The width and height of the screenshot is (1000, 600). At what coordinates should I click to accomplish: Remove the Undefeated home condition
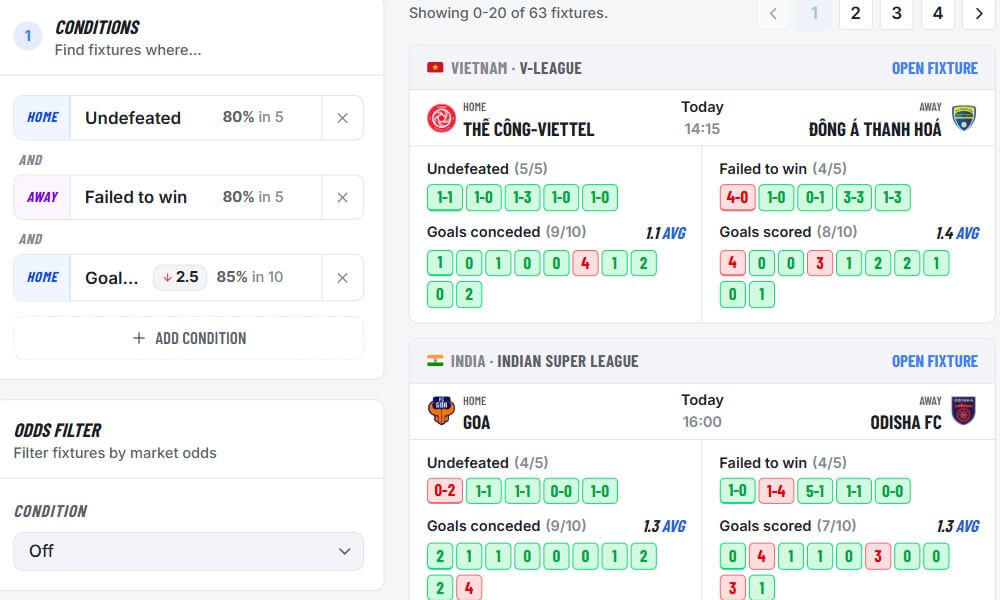tap(342, 118)
